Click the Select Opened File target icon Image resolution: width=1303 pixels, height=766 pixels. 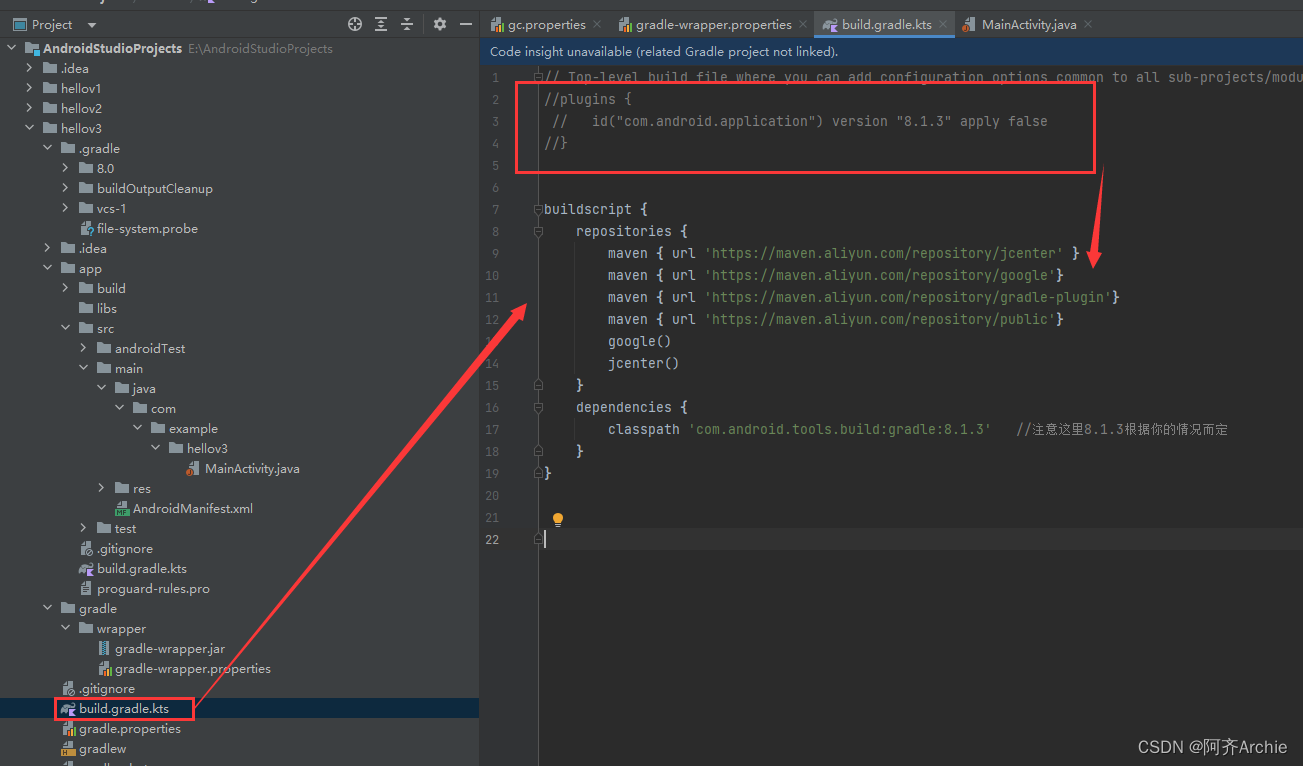(x=354, y=24)
